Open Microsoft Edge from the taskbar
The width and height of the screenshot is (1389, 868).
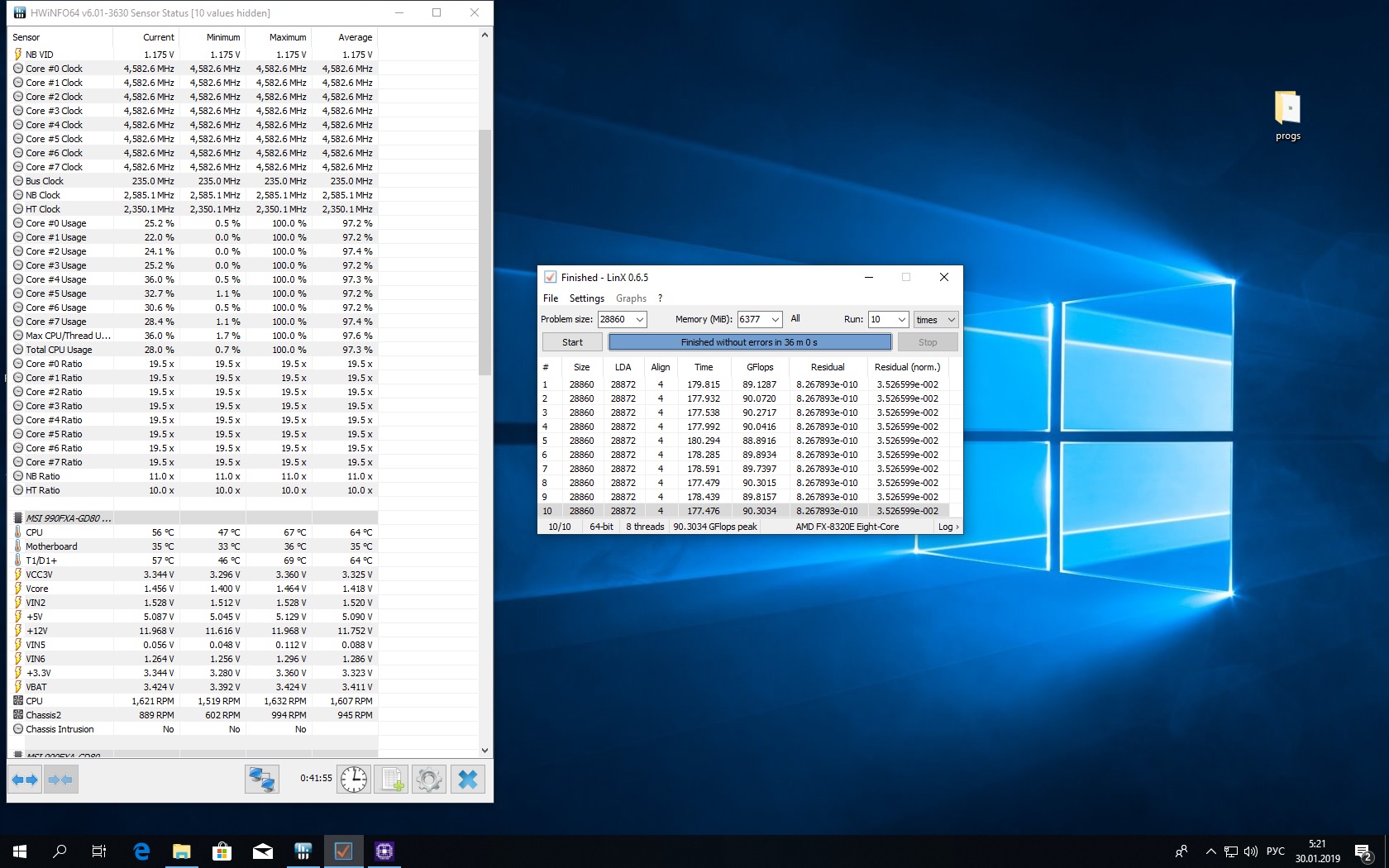tap(141, 851)
